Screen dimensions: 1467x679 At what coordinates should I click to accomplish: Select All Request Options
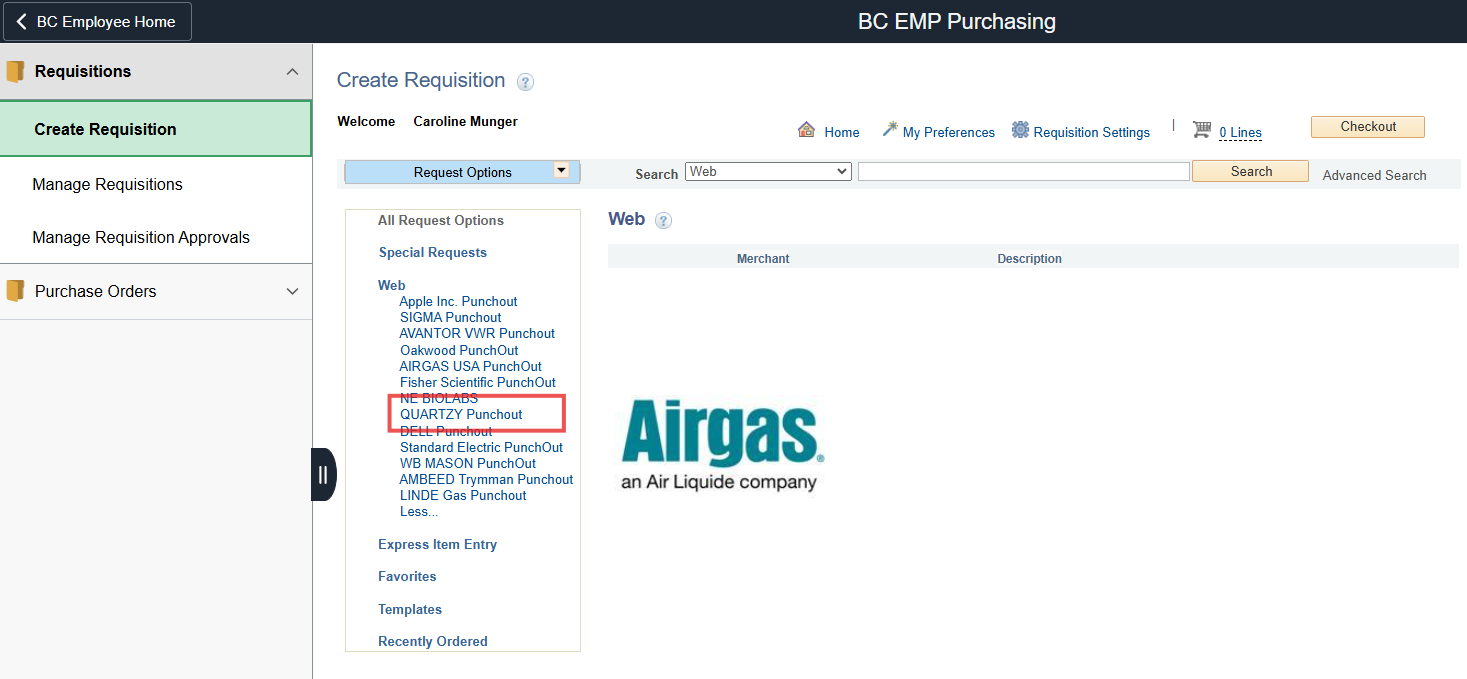440,220
